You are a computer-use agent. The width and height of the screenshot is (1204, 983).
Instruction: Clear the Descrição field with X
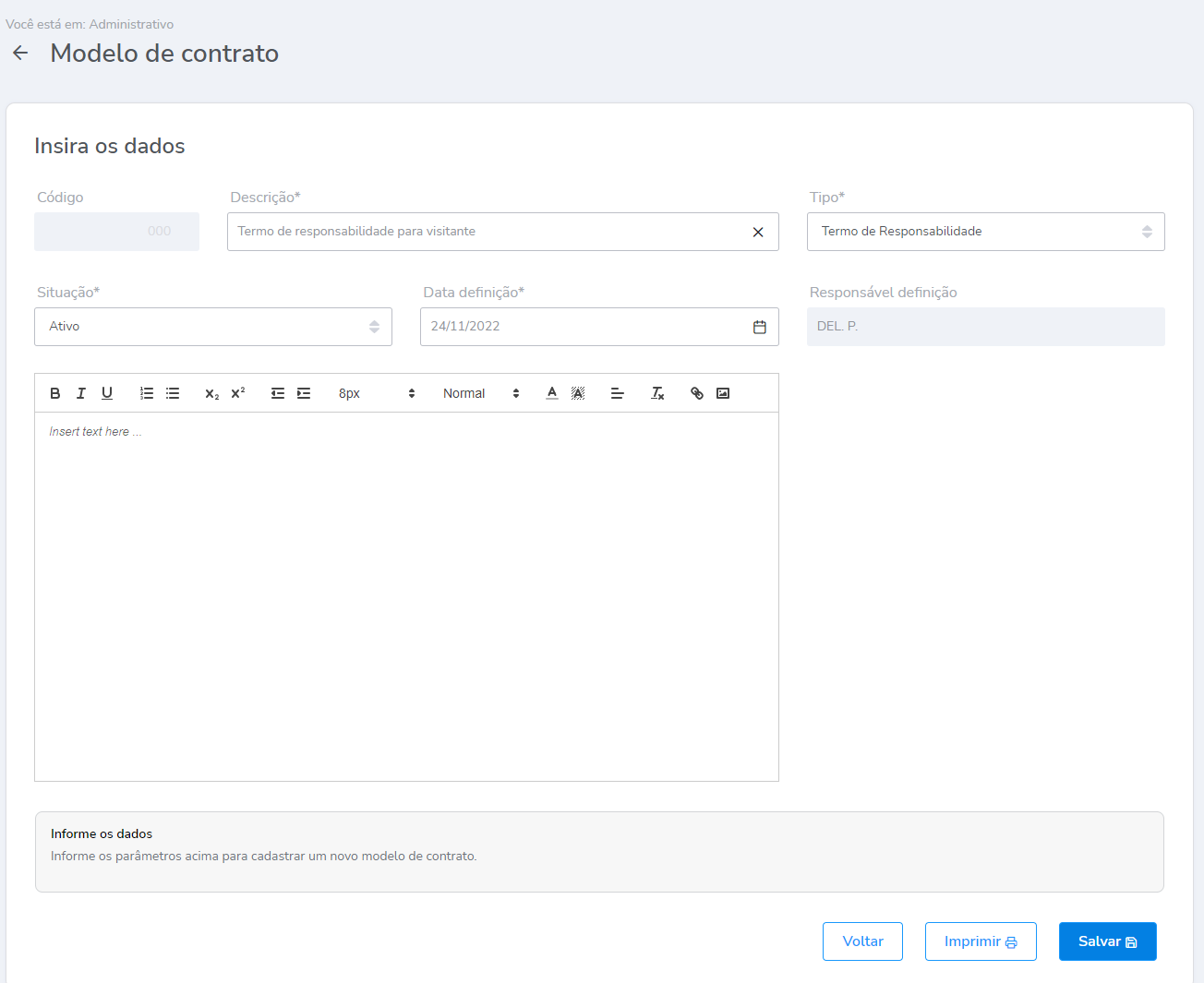pyautogui.click(x=758, y=233)
